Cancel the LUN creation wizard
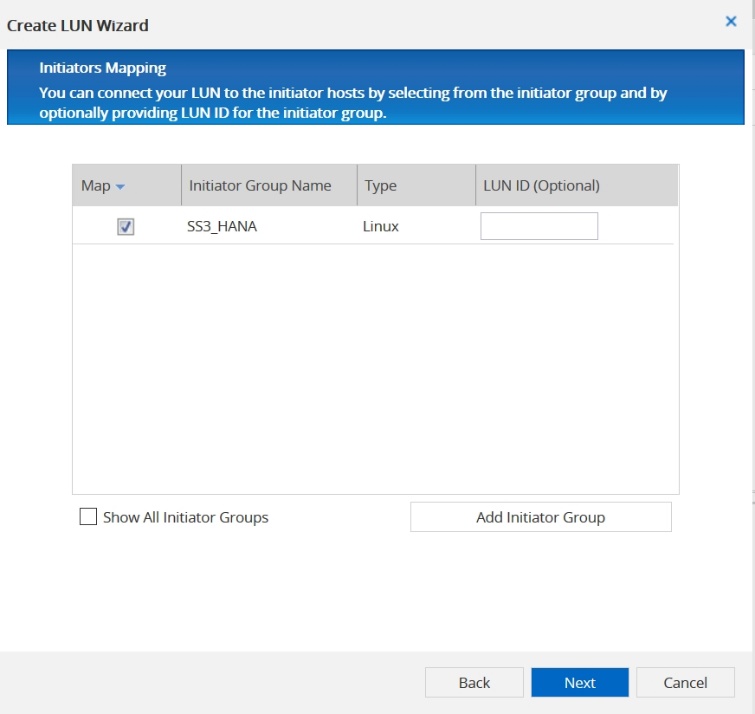This screenshot has width=755, height=714. [685, 683]
